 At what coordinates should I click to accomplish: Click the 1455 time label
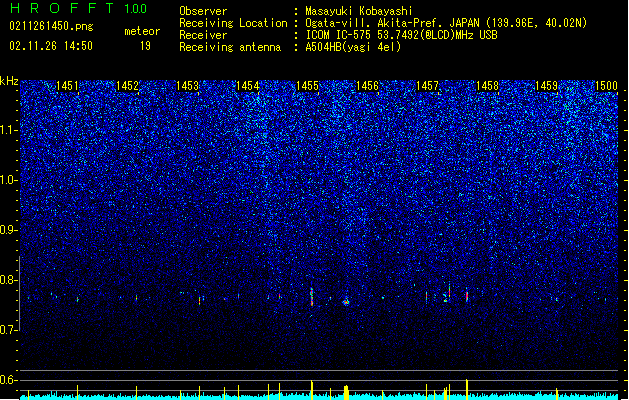tap(307, 86)
